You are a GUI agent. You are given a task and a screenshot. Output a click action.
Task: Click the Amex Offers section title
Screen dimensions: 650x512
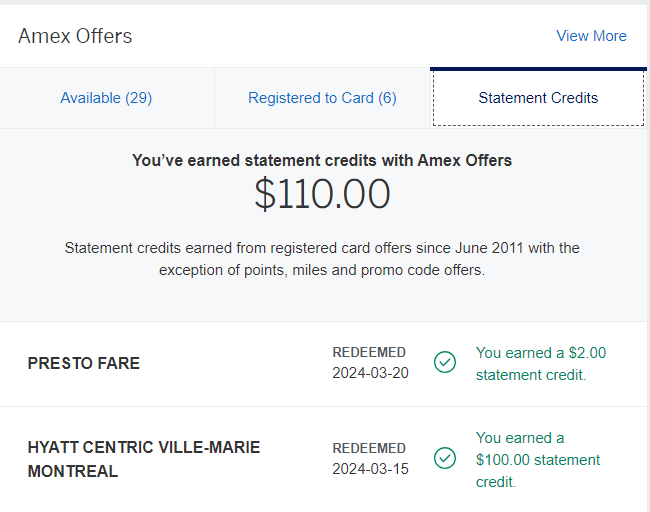(x=75, y=36)
